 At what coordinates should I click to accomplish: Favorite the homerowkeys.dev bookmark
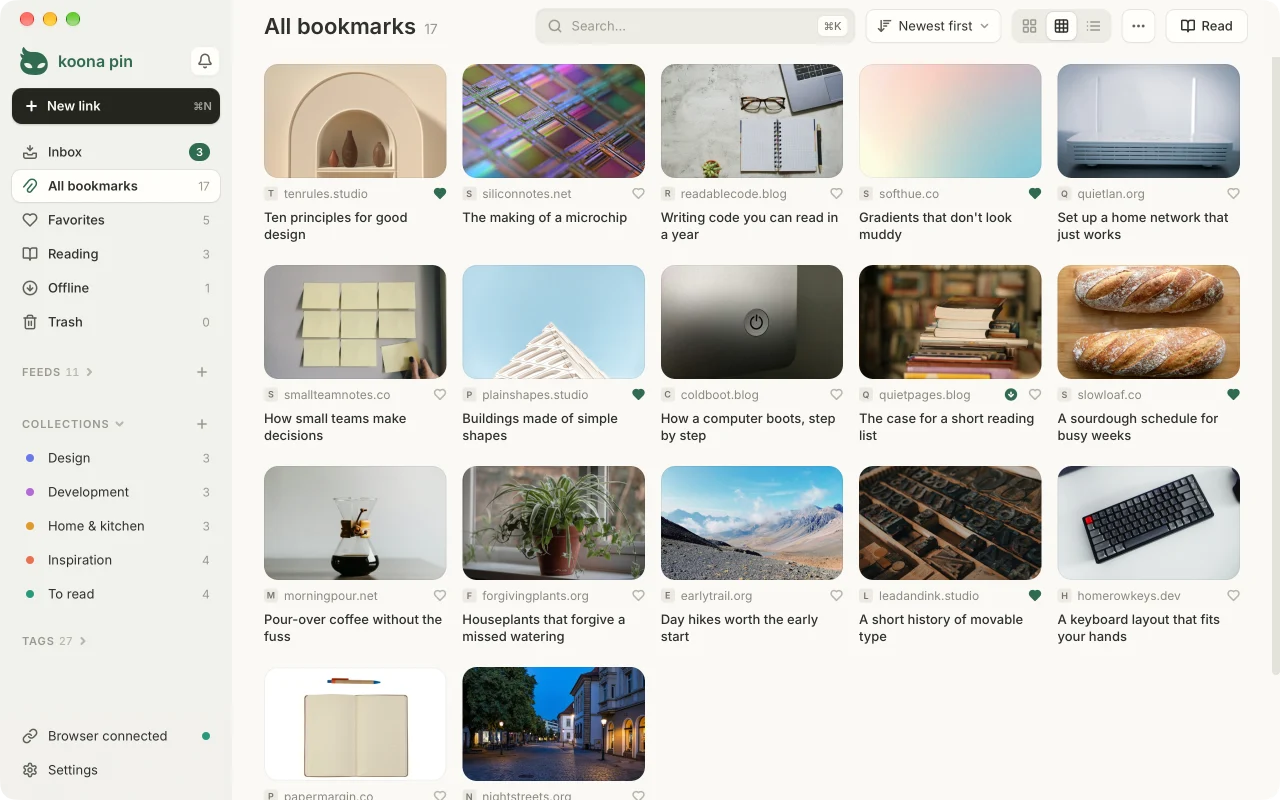point(1233,596)
